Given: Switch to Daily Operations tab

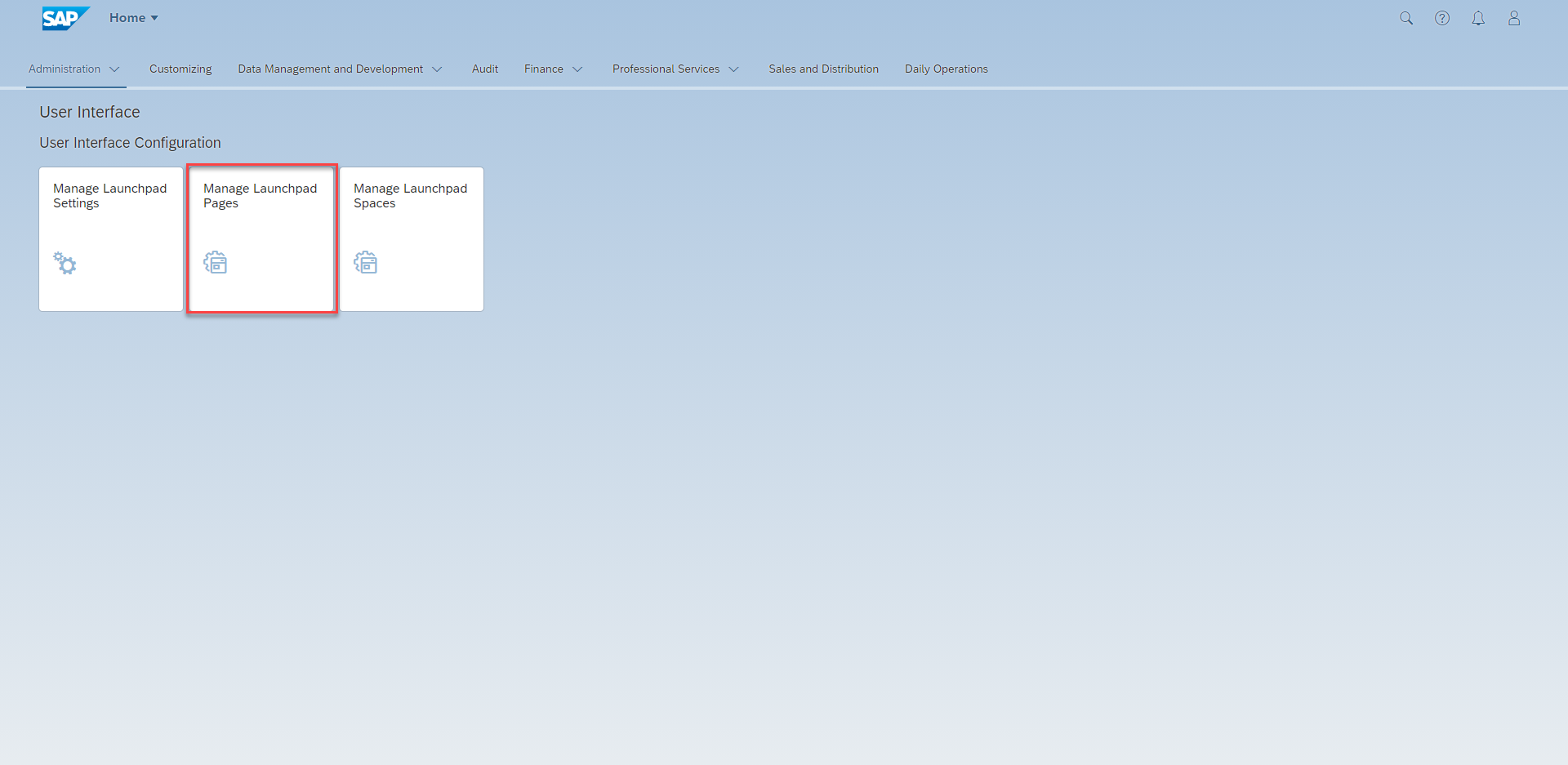Looking at the screenshot, I should [947, 69].
